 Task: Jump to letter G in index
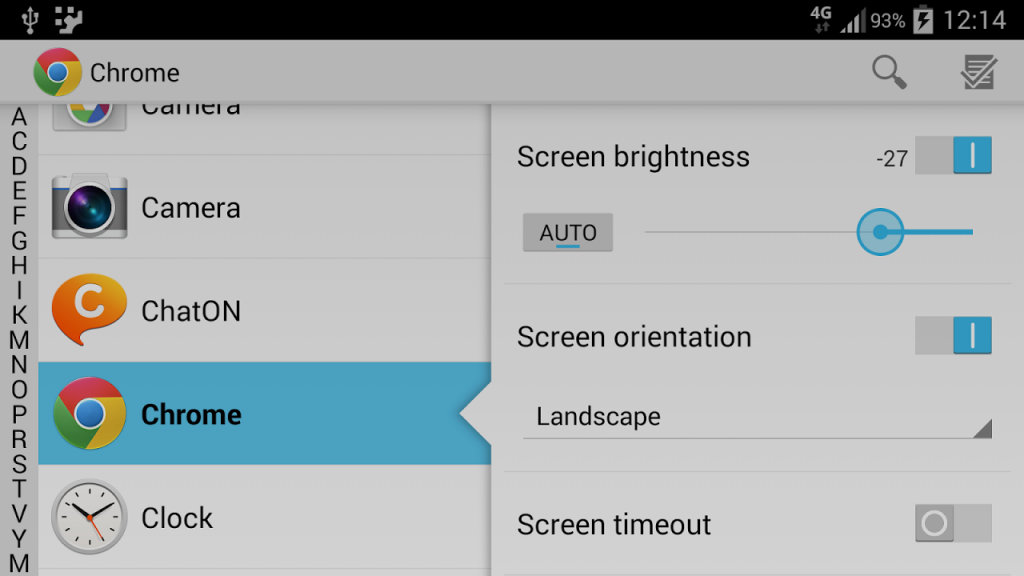(19, 241)
